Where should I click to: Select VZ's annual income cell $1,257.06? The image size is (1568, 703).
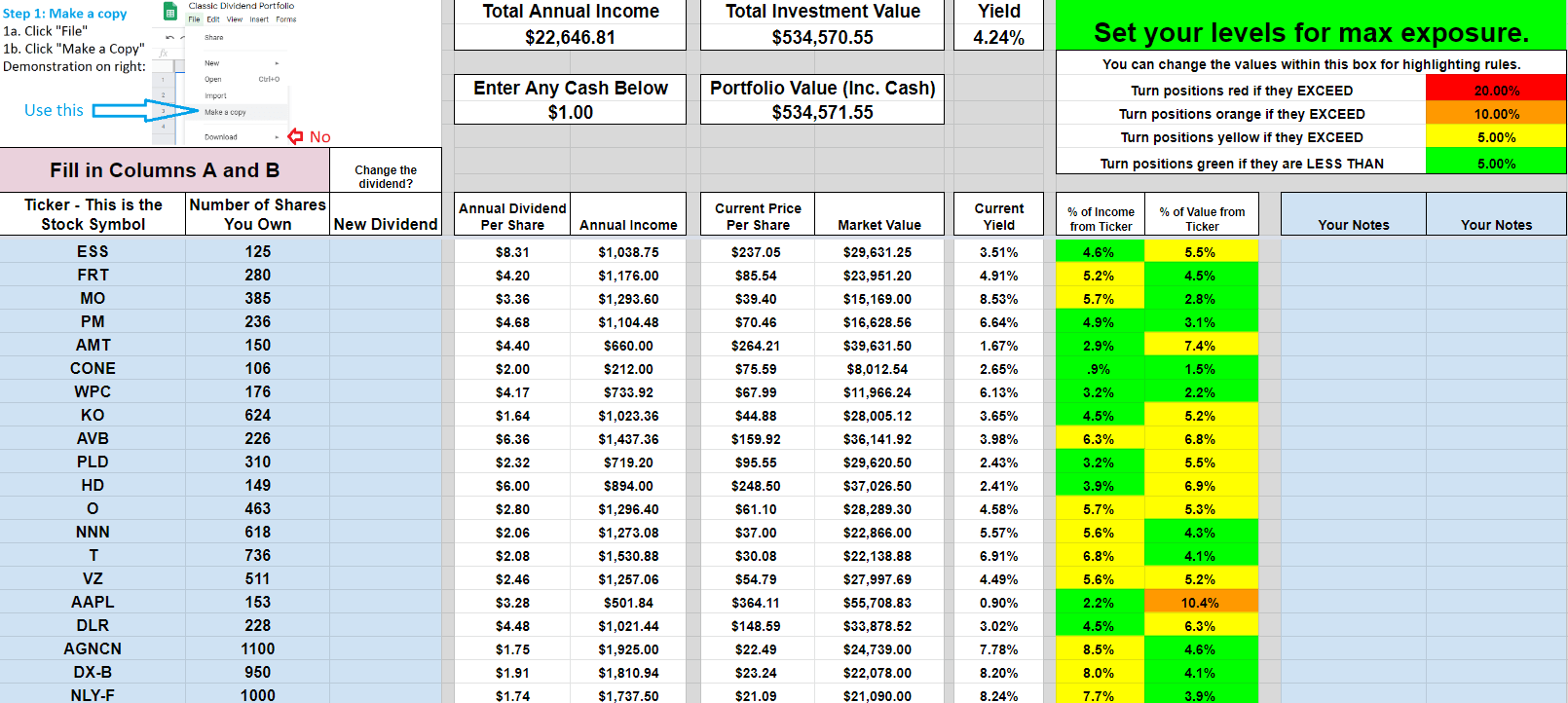[x=628, y=579]
